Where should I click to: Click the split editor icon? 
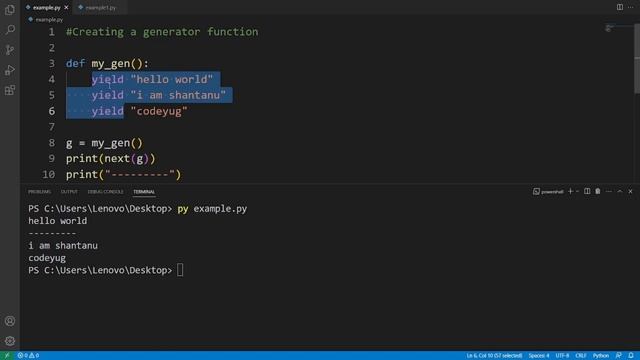pyautogui.click(x=620, y=7)
